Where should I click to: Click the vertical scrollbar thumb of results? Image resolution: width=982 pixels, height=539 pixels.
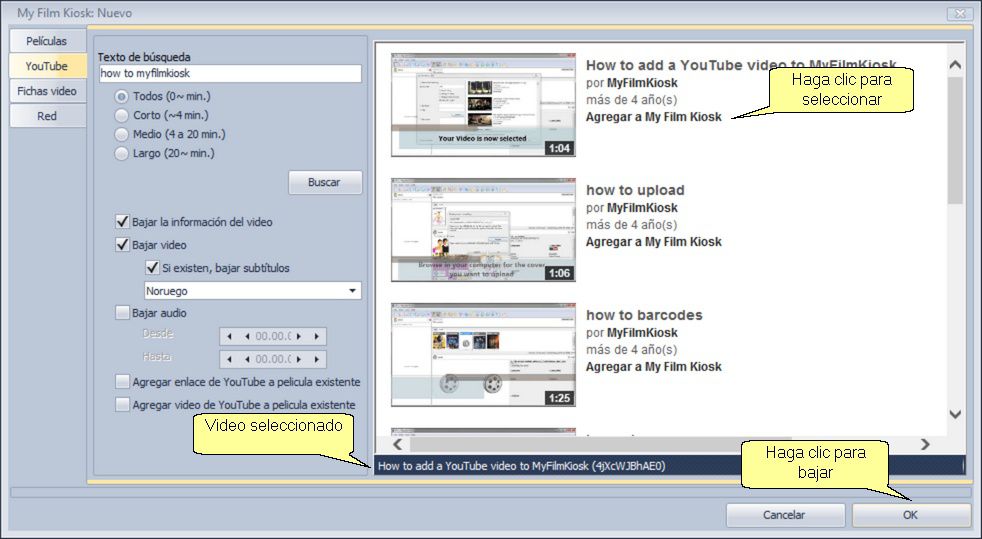(x=955, y=140)
